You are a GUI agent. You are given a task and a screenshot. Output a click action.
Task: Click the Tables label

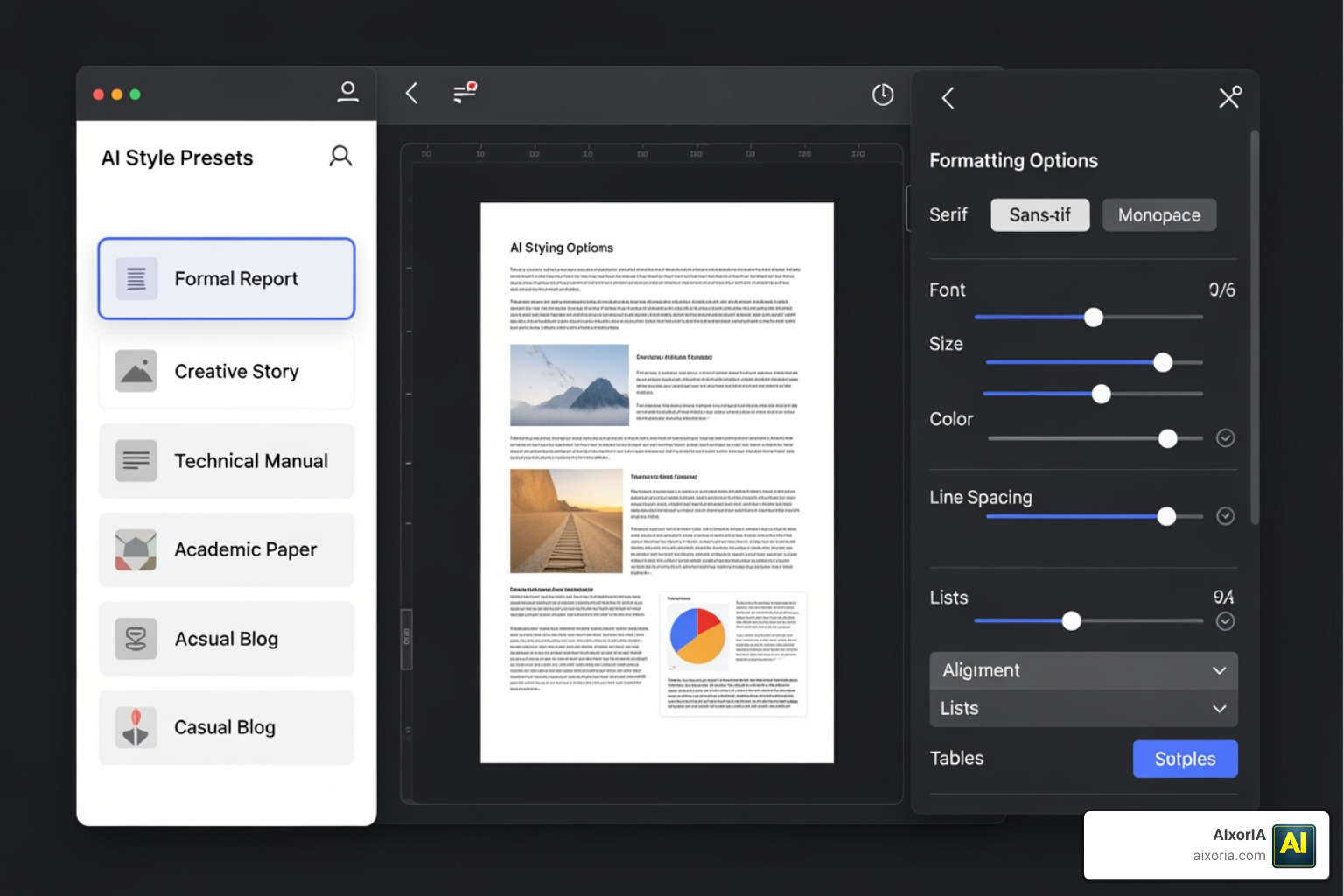956,759
